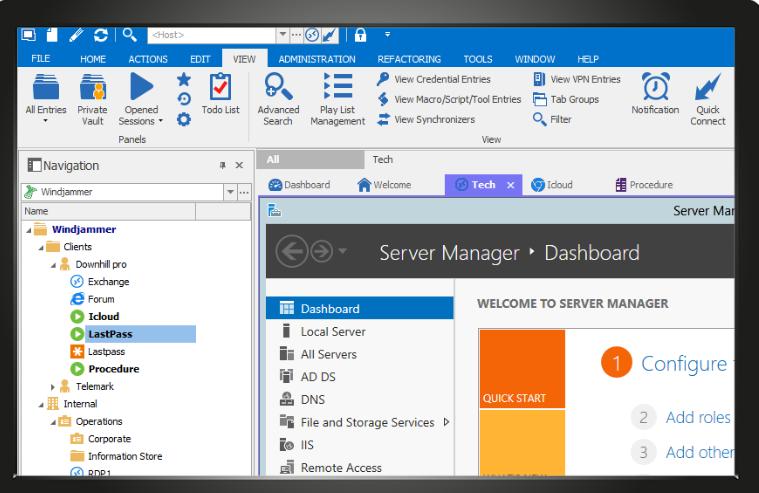Collapse the Operations folder
This screenshot has width=759, height=493.
(53, 422)
